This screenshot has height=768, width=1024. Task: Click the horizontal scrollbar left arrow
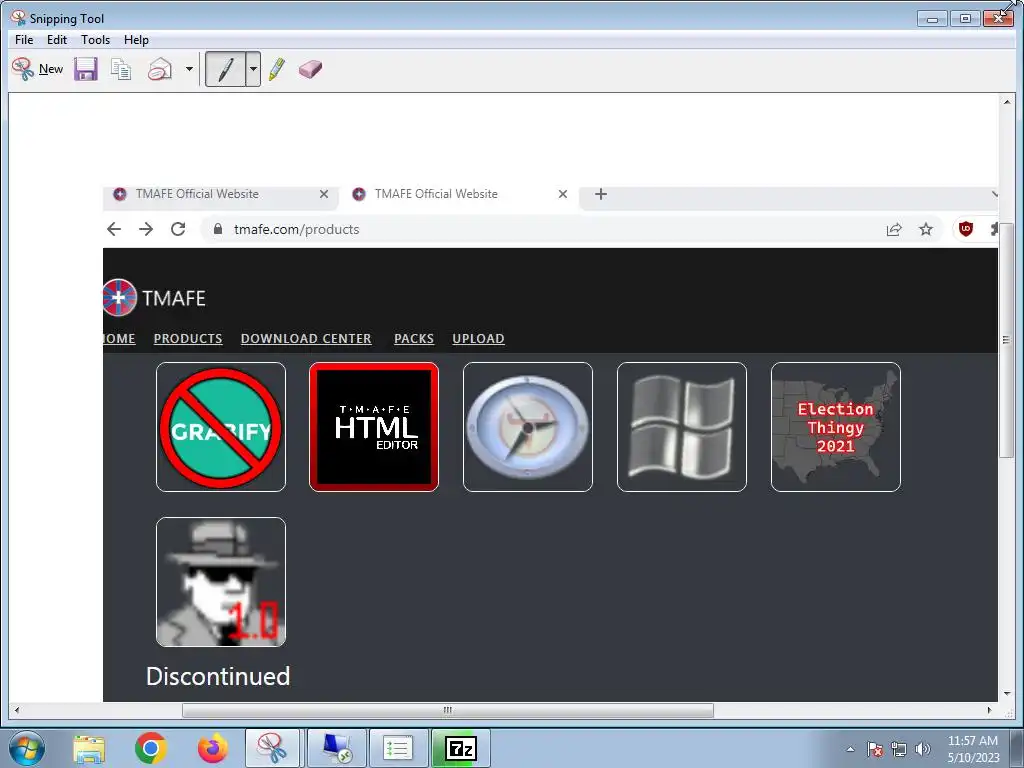pyautogui.click(x=16, y=710)
